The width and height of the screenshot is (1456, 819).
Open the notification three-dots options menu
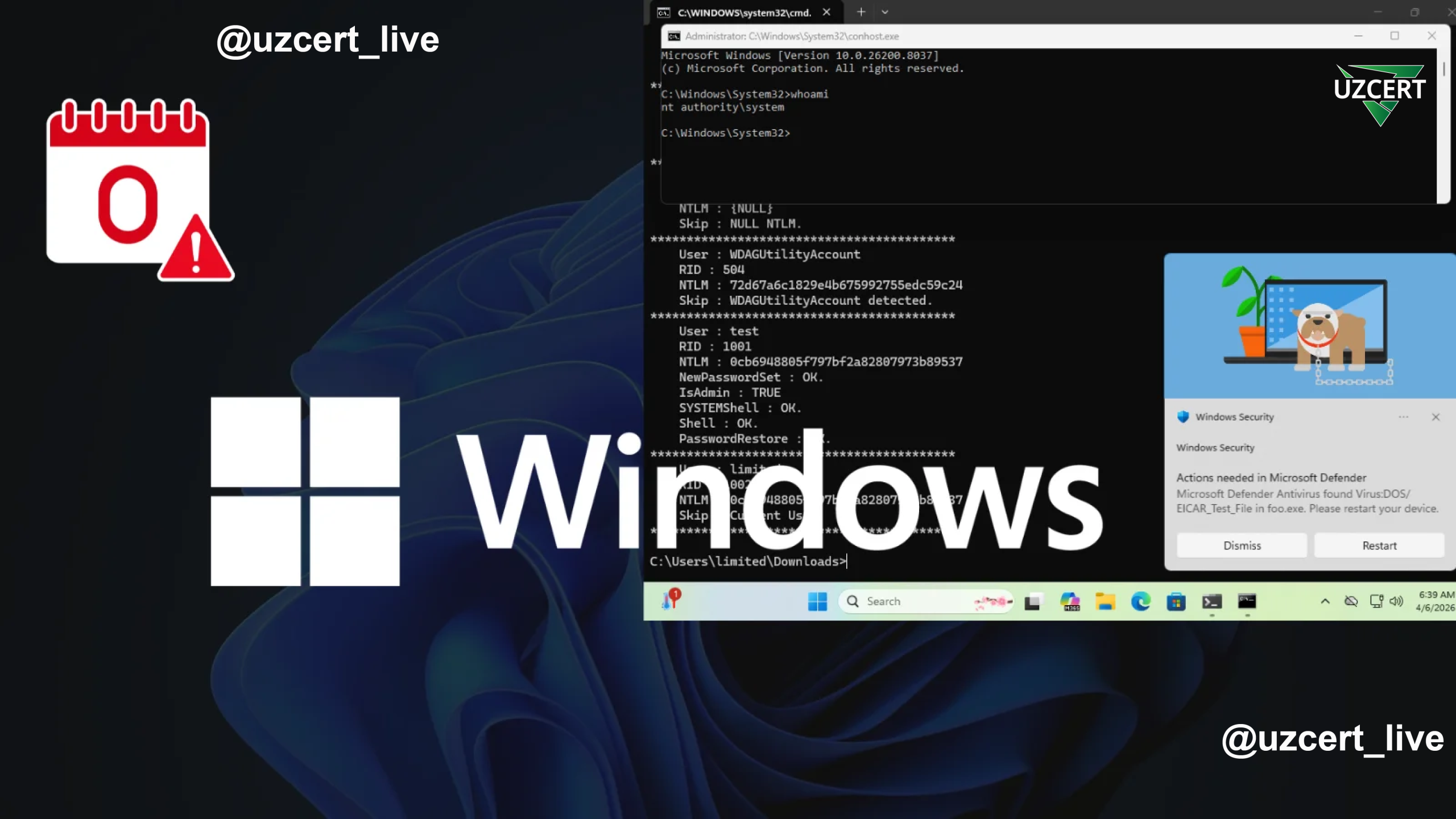pyautogui.click(x=1404, y=417)
